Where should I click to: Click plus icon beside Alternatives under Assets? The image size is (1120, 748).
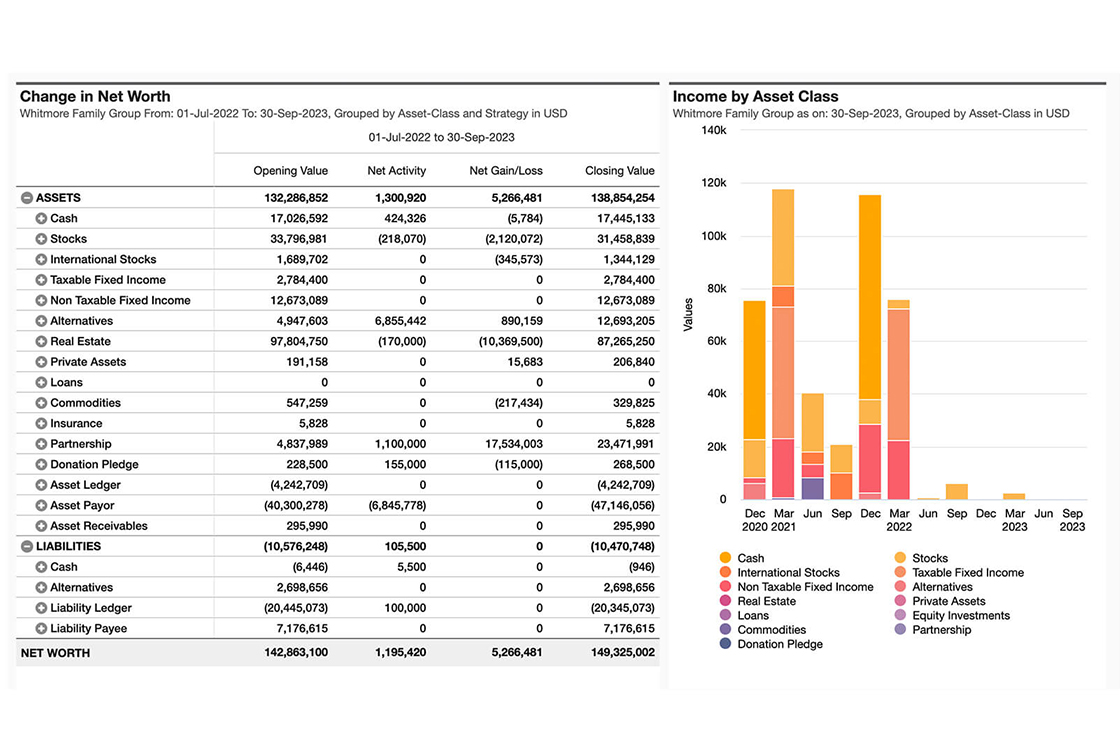coord(41,321)
